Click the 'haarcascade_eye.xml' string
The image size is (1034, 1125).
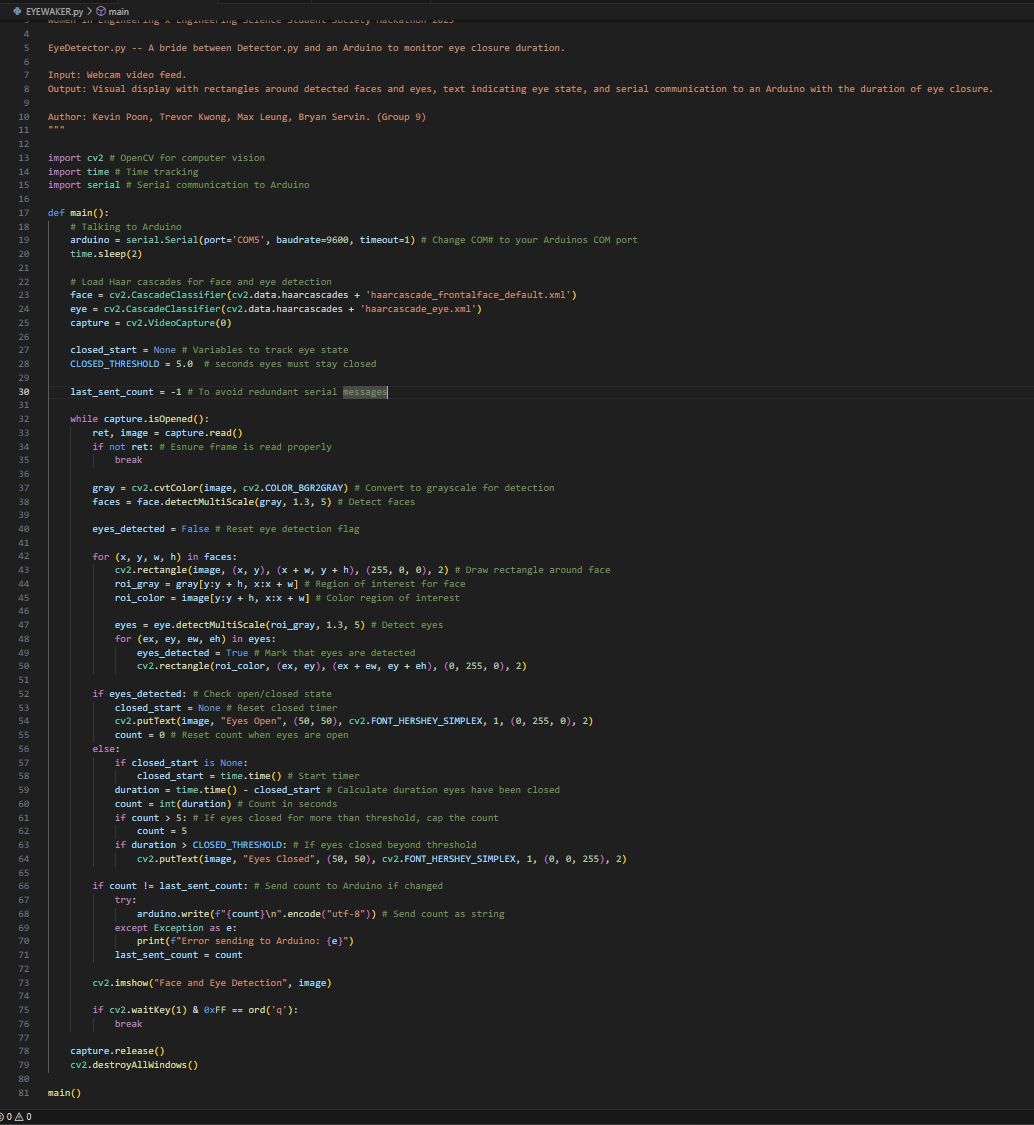coord(418,309)
